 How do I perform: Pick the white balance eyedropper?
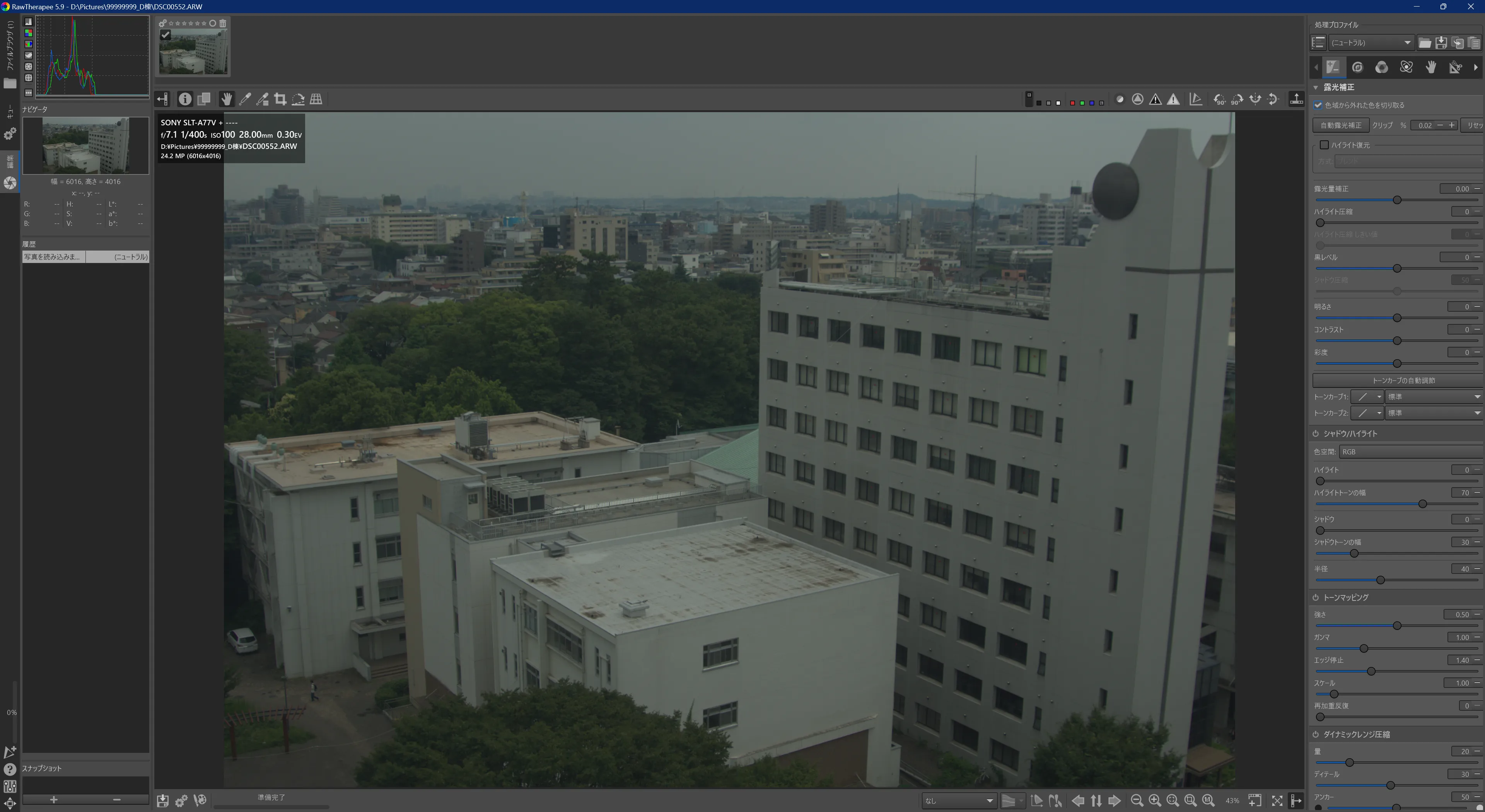[x=245, y=99]
